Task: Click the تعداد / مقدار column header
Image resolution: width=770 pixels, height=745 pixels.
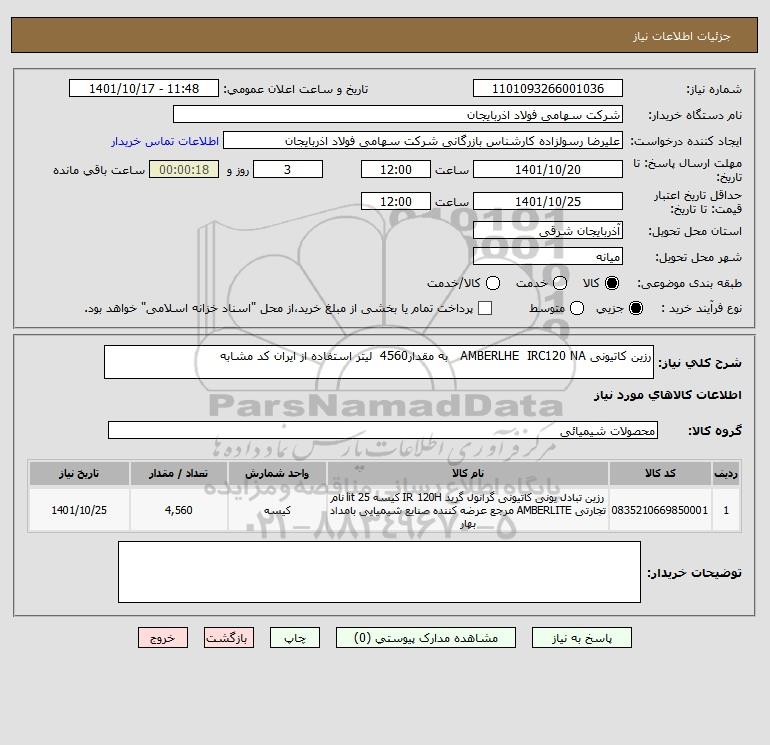Action: (179, 473)
